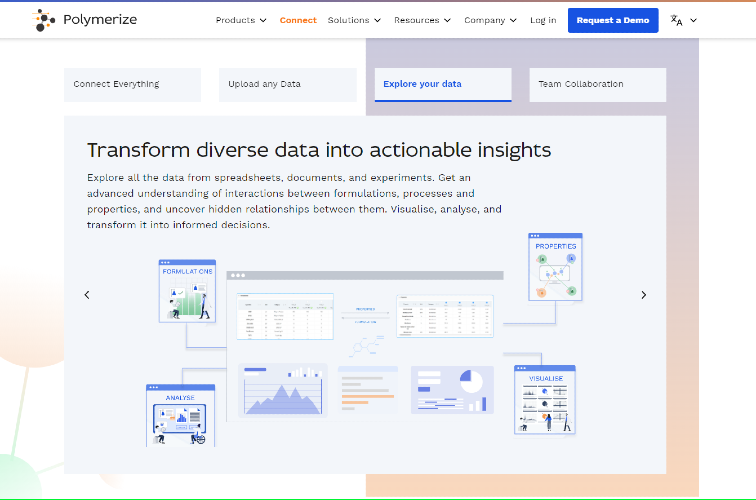Select the Explore your data tab
The height and width of the screenshot is (500, 756).
(x=443, y=84)
